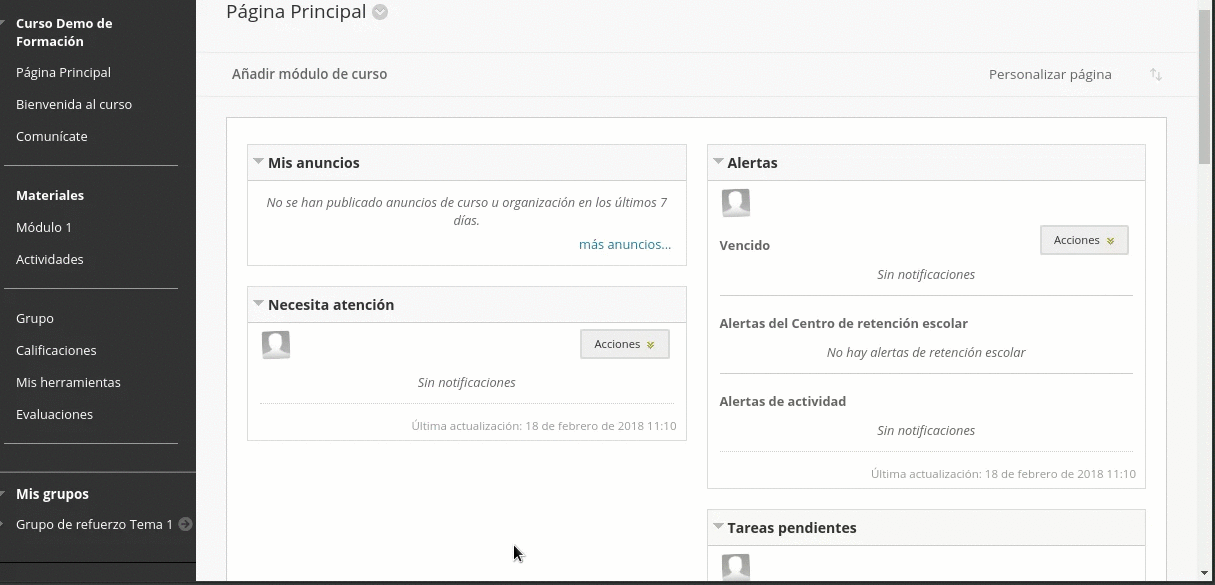Image resolution: width=1215 pixels, height=585 pixels.
Task: Click the reorder arrows icon beside Personalizar página
Action: click(1156, 75)
